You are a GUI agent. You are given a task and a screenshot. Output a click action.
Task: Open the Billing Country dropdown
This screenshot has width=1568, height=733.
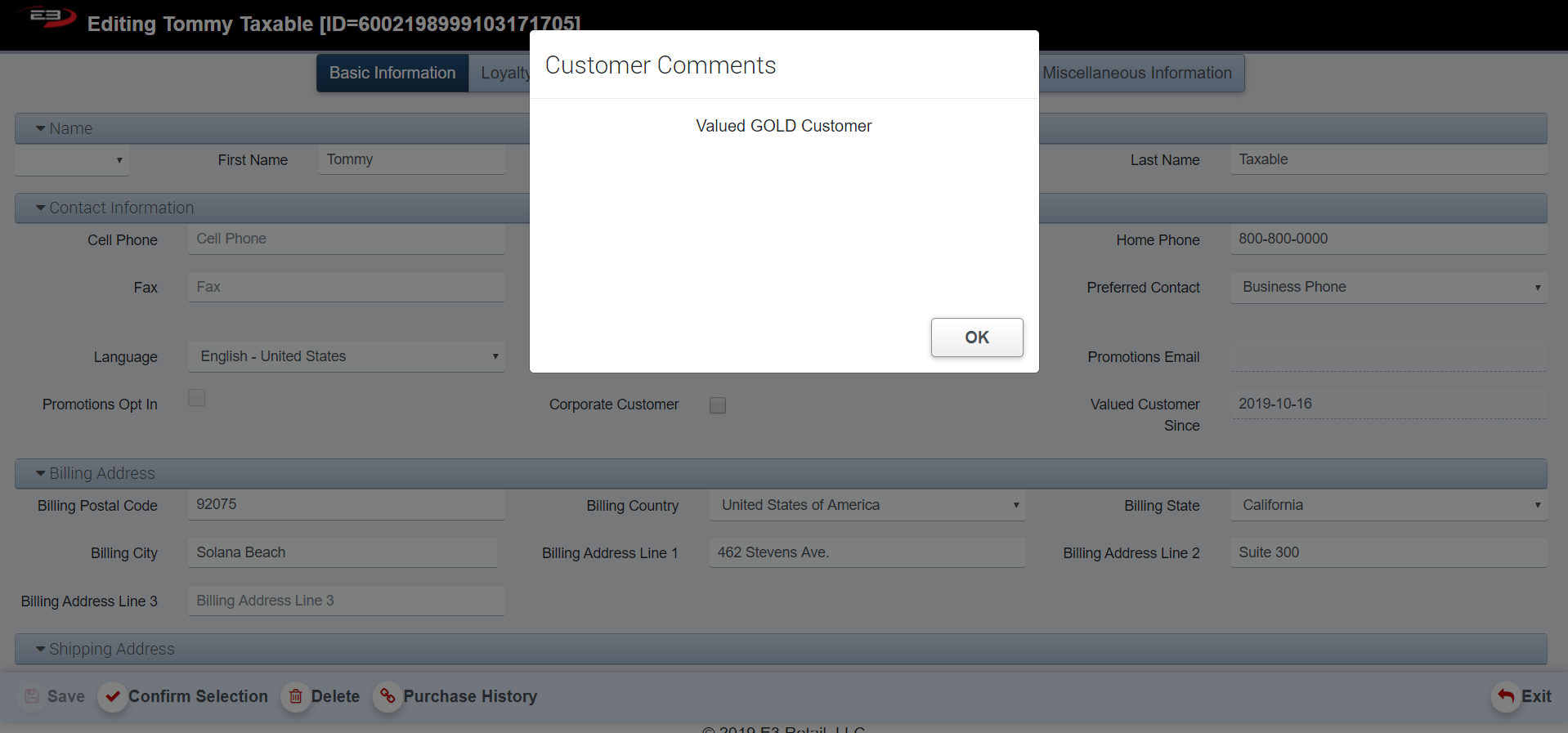tap(867, 505)
